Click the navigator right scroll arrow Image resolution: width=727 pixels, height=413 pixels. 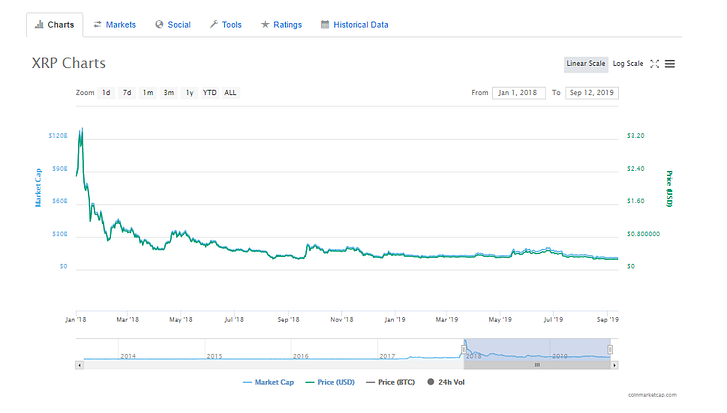[x=614, y=365]
